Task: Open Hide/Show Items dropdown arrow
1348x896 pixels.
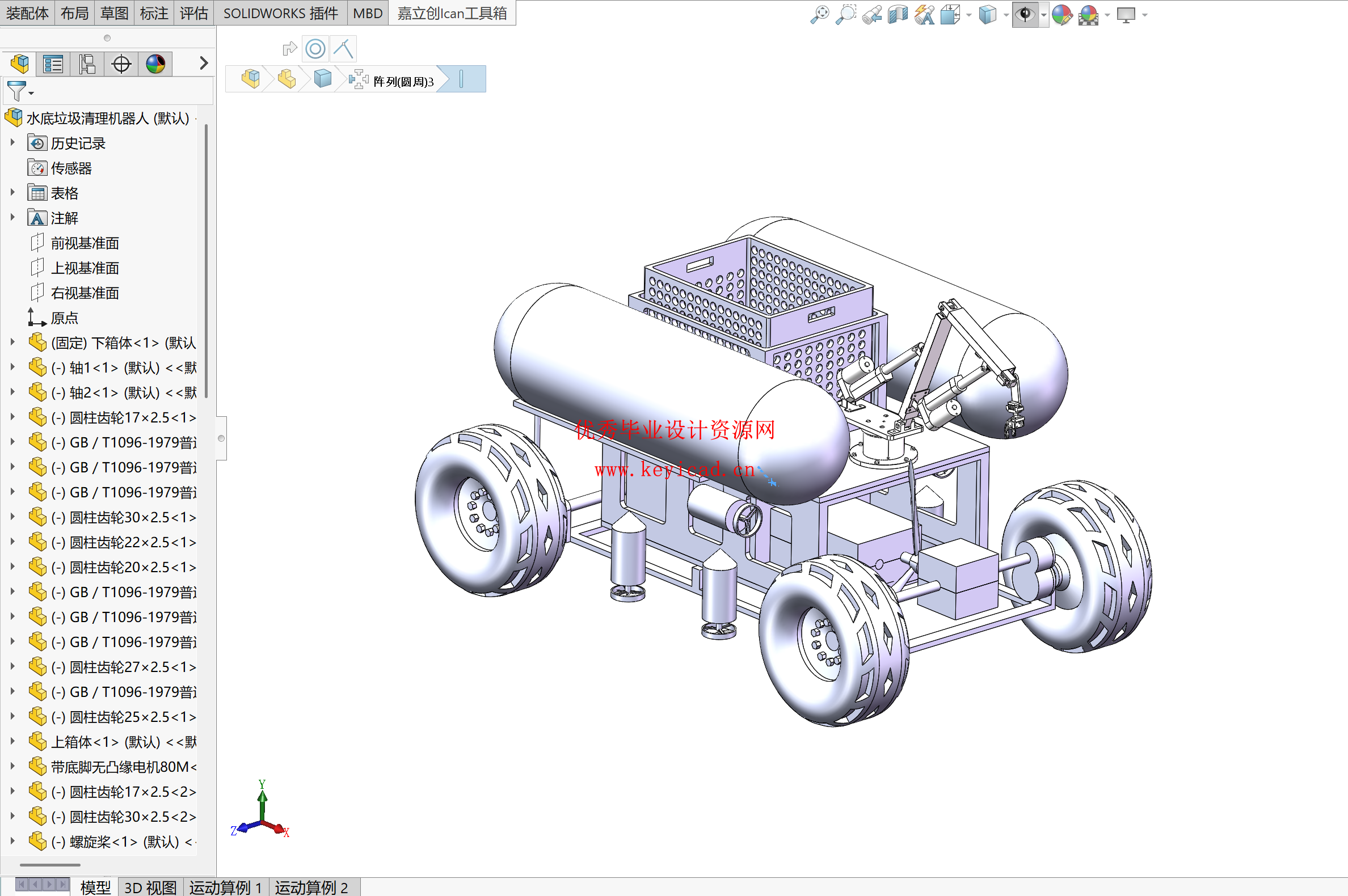Action: [1044, 15]
